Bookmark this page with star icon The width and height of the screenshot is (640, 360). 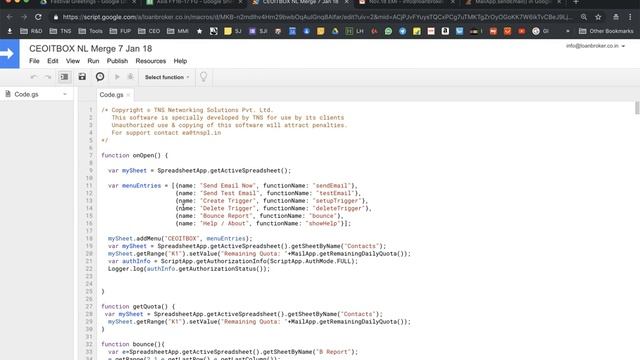coord(598,17)
